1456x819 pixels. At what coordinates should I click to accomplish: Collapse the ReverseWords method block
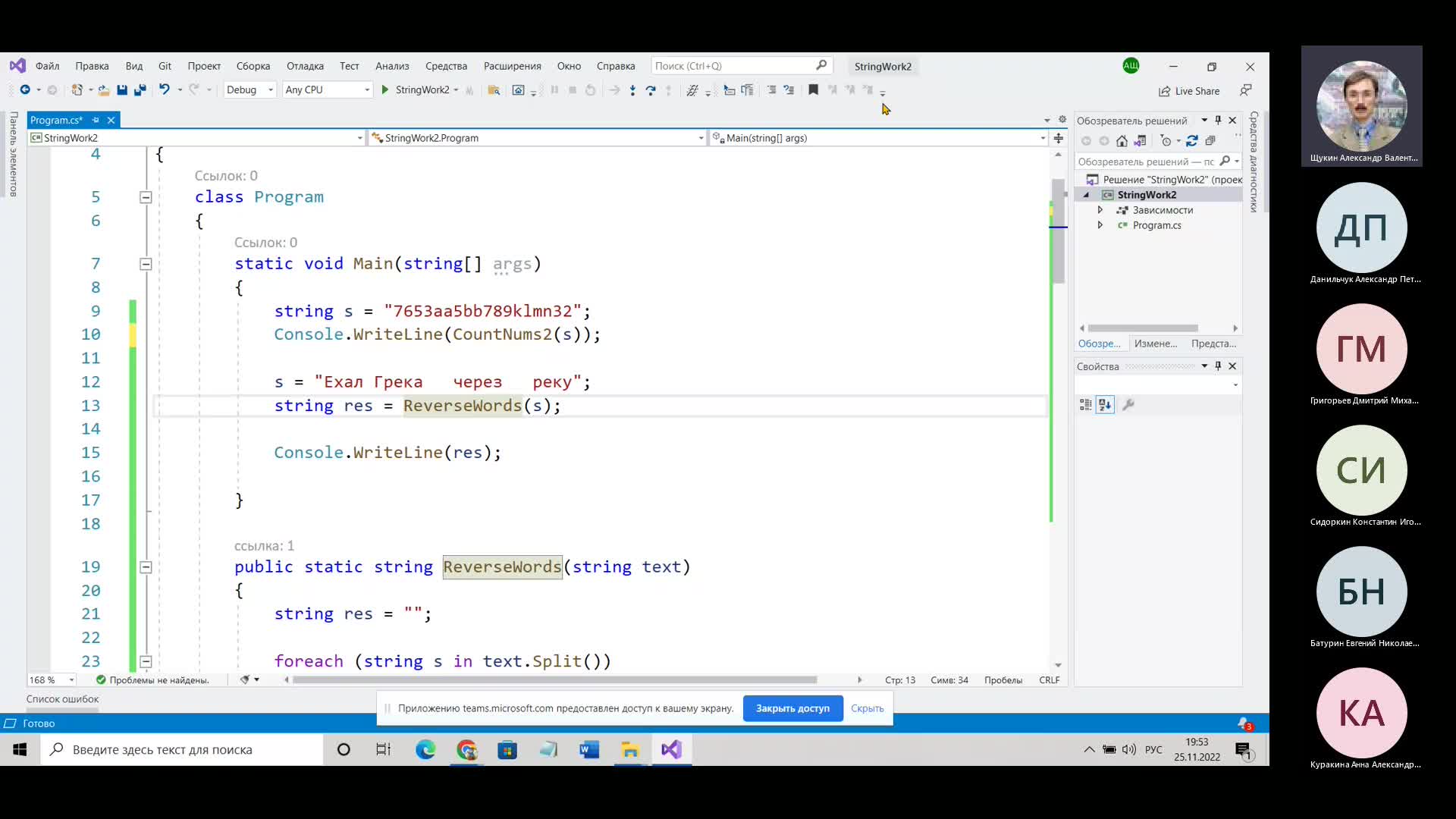coord(146,567)
